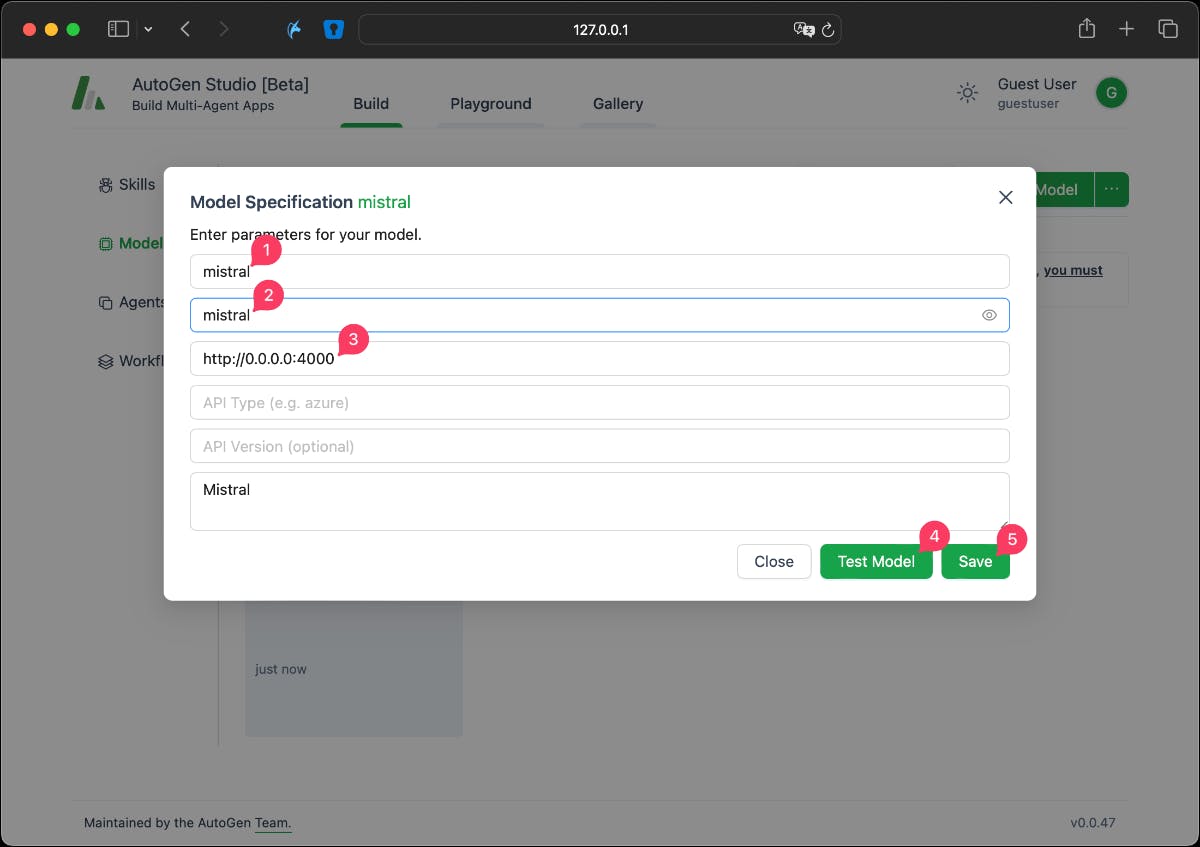The height and width of the screenshot is (847, 1200).
Task: Click the API Version input field
Action: (x=600, y=446)
